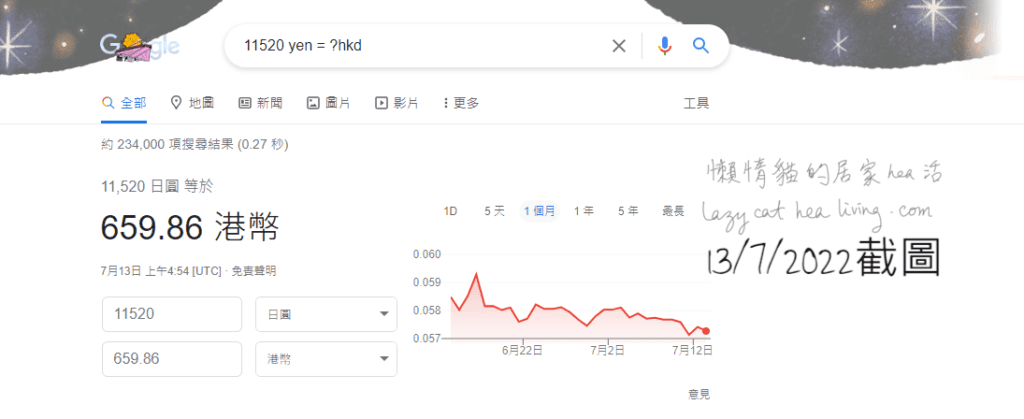Select the 5 天 chart range
1024x419 pixels.
494,211
